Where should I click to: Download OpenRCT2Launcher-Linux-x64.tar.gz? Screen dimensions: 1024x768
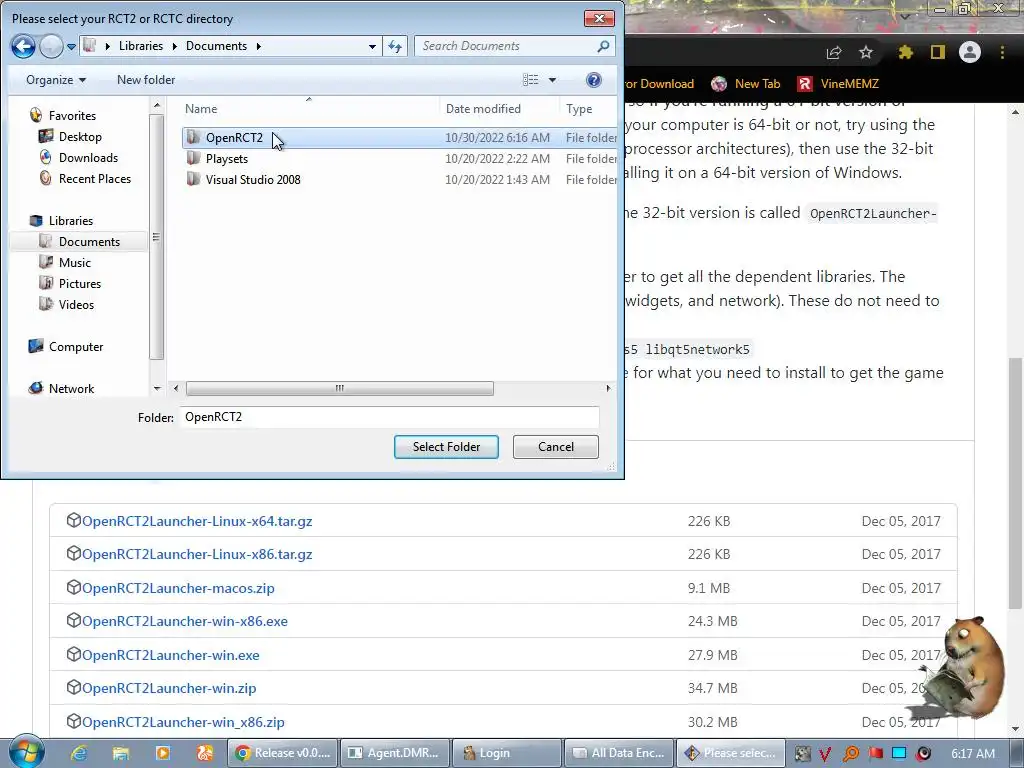click(197, 521)
